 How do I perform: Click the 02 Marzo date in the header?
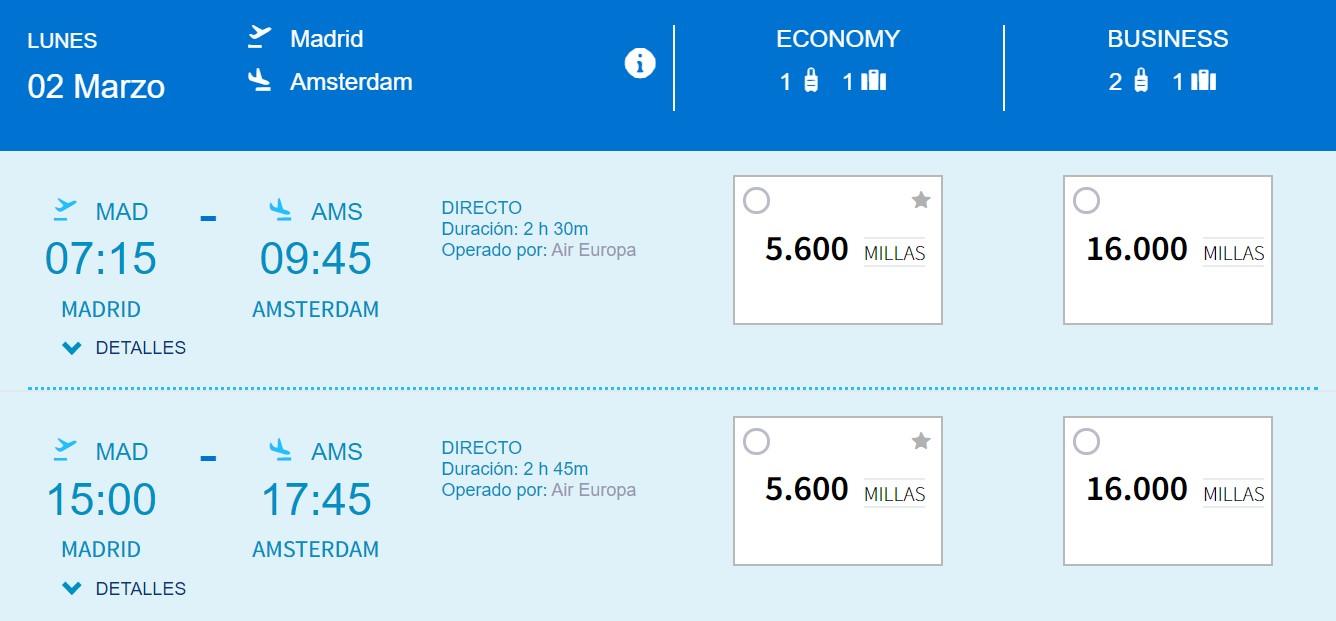coord(96,86)
